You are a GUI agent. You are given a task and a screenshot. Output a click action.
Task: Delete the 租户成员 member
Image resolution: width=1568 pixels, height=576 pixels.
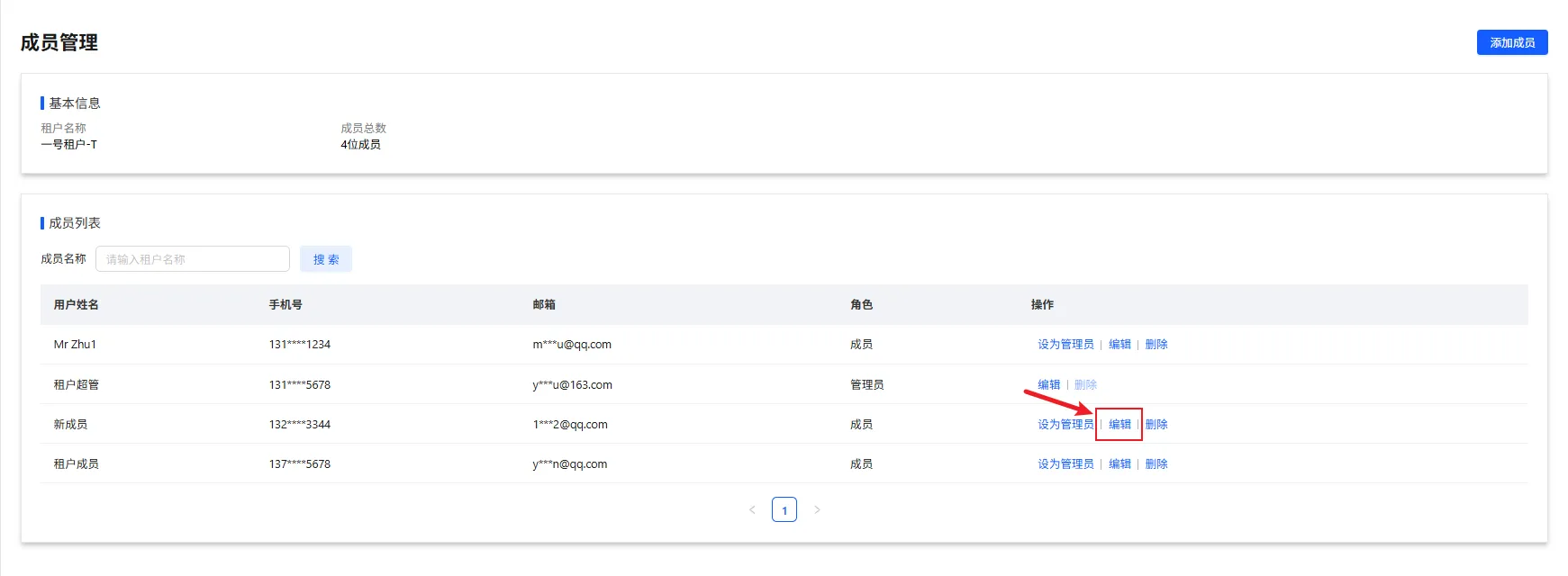tap(1156, 464)
